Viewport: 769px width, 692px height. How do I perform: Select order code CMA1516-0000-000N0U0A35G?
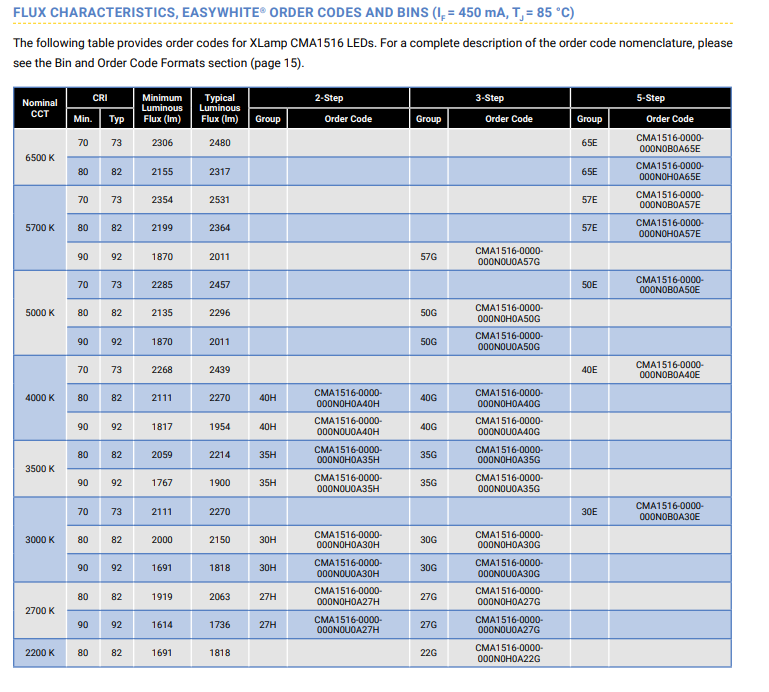click(509, 483)
